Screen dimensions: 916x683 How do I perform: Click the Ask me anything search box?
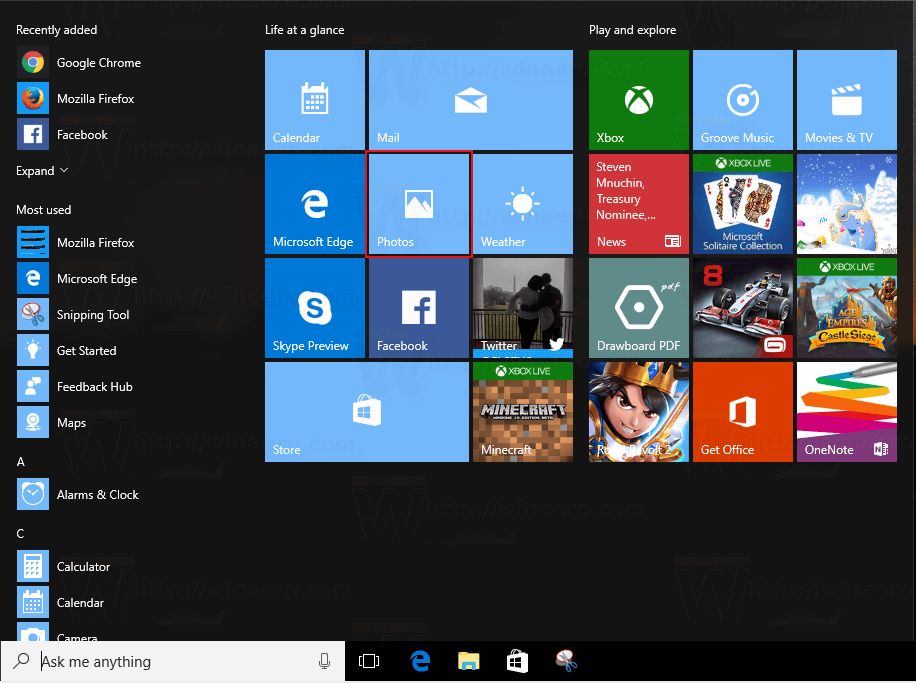coord(170,661)
